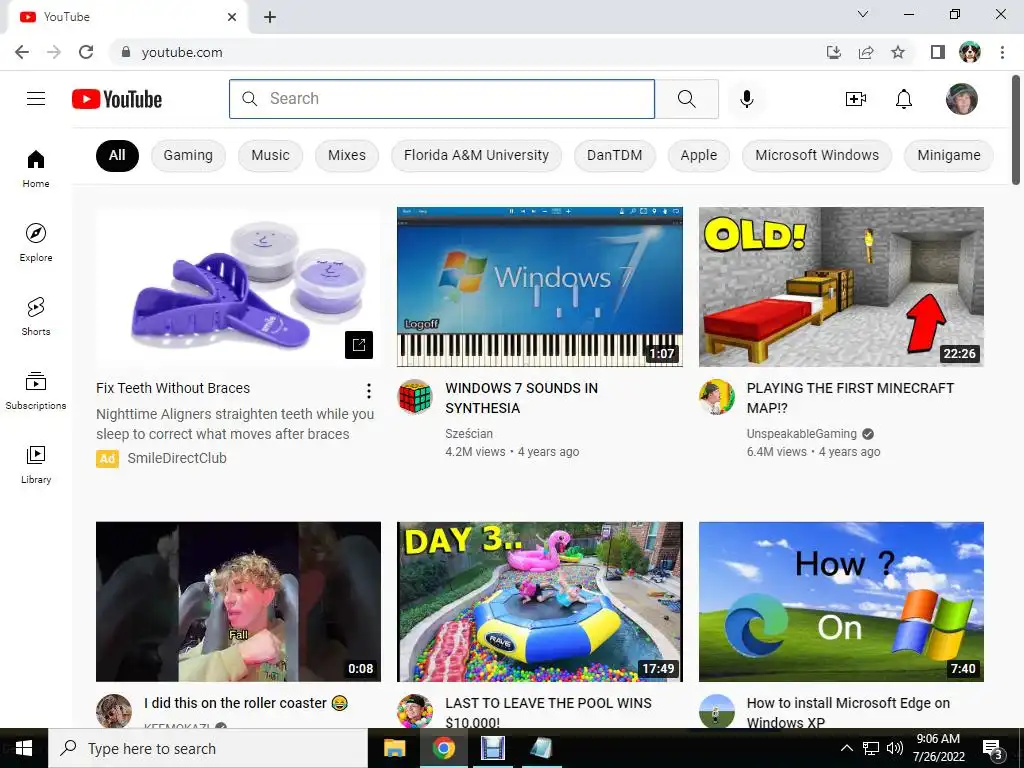The height and width of the screenshot is (768, 1024).
Task: Select Florida A&M University chip
Action: tap(476, 155)
